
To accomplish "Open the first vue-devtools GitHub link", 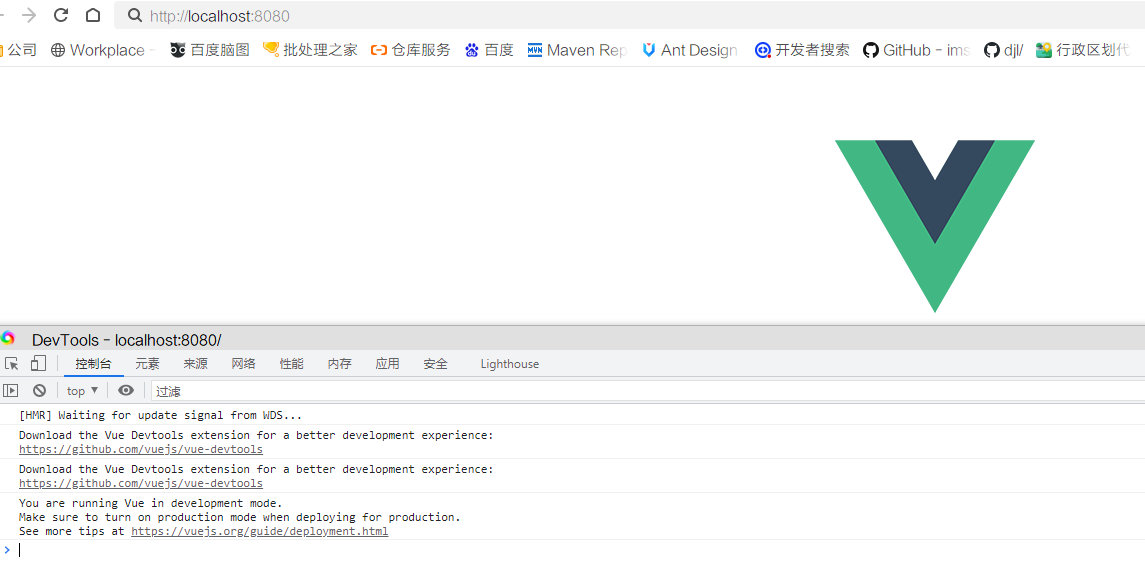I will 141,450.
